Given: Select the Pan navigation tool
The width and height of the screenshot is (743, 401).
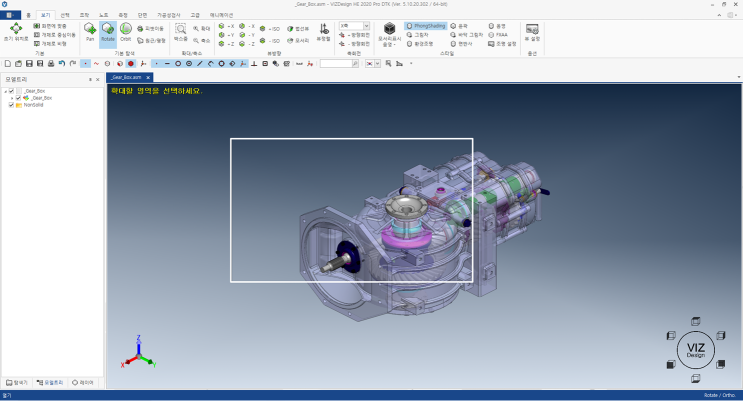Looking at the screenshot, I should click(90, 32).
